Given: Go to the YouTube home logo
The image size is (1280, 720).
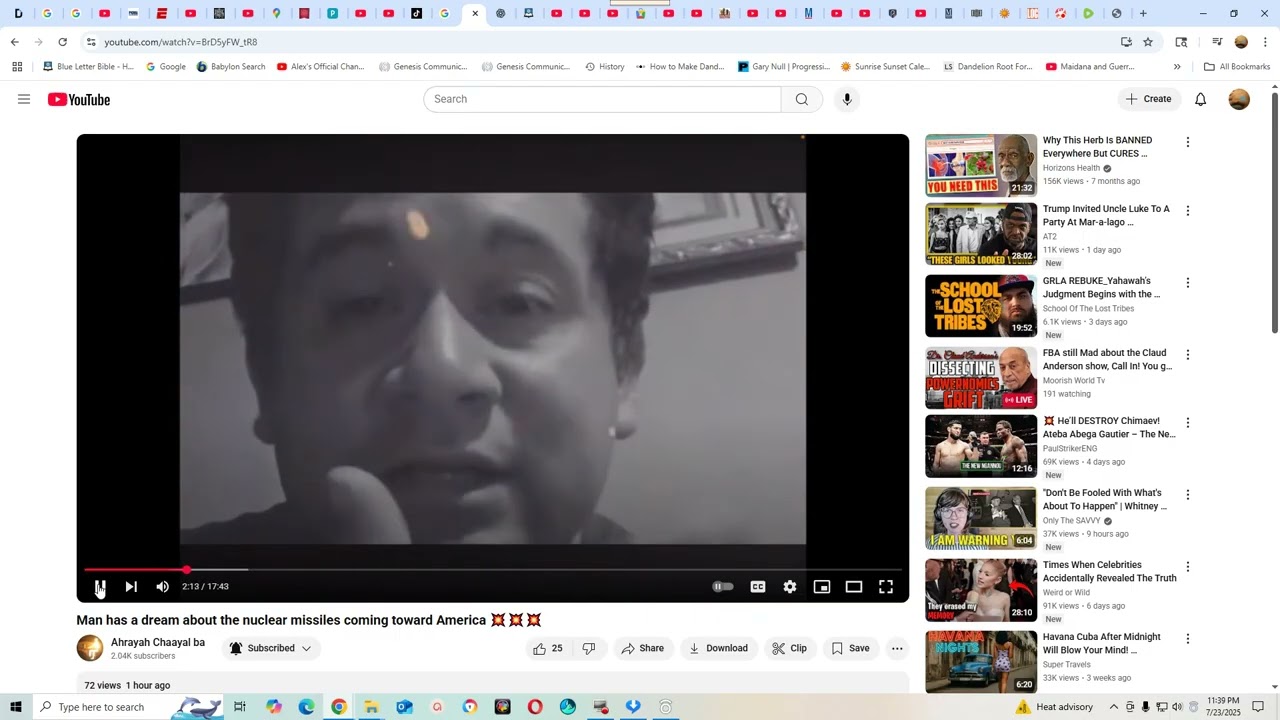Looking at the screenshot, I should 79,99.
